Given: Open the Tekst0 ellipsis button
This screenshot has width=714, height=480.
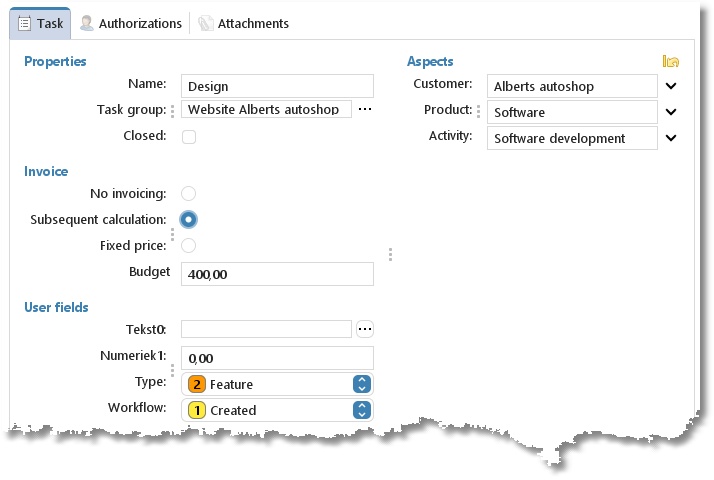Looking at the screenshot, I should coord(365,329).
